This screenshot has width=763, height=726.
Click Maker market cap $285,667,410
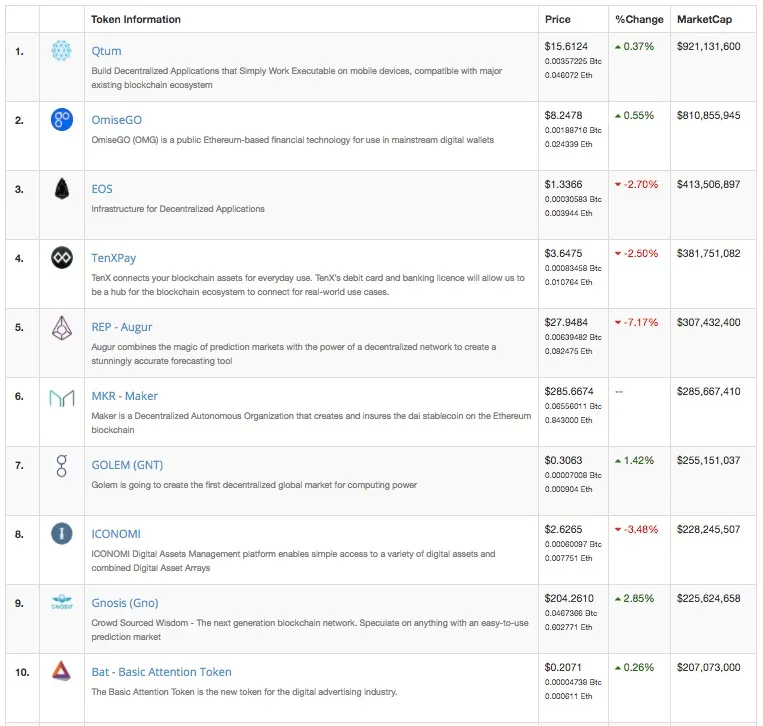708,391
